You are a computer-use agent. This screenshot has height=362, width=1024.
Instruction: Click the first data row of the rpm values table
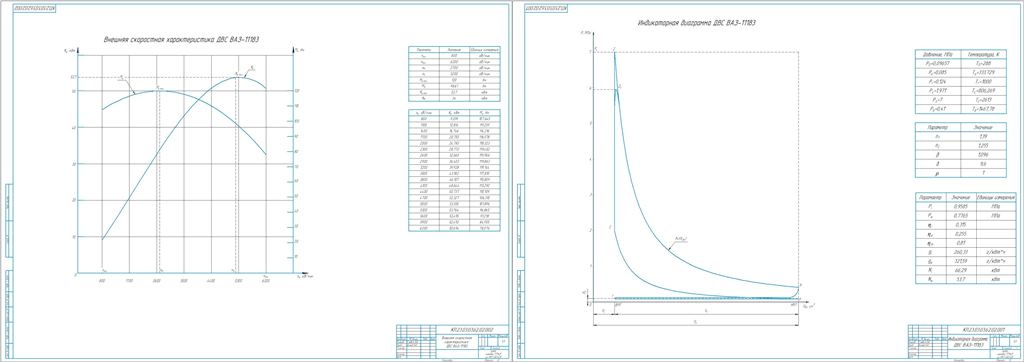454,119
